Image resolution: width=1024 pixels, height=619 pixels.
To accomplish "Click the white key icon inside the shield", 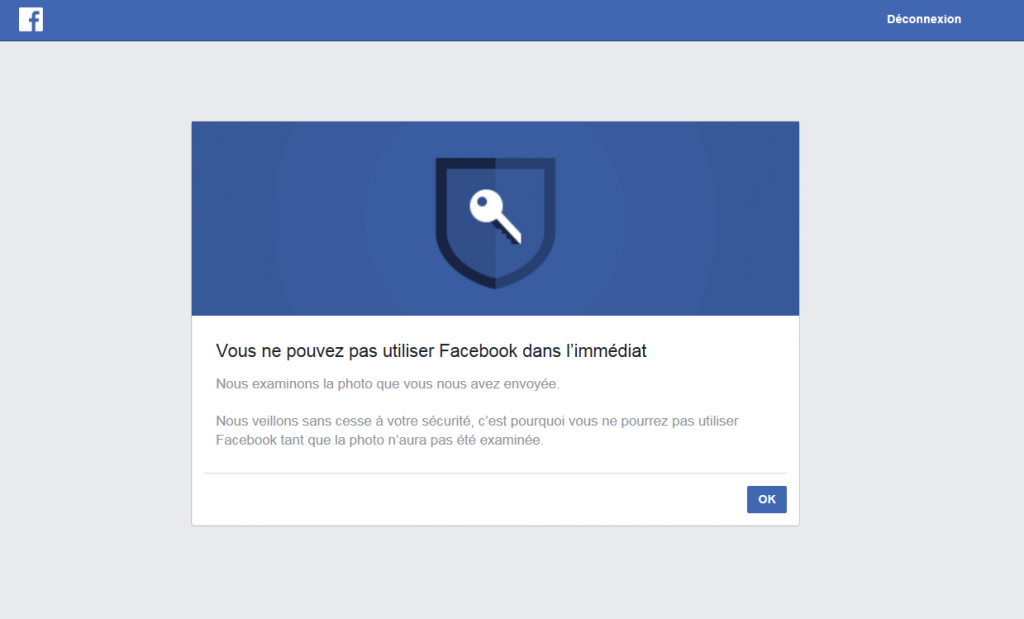I will pyautogui.click(x=496, y=217).
